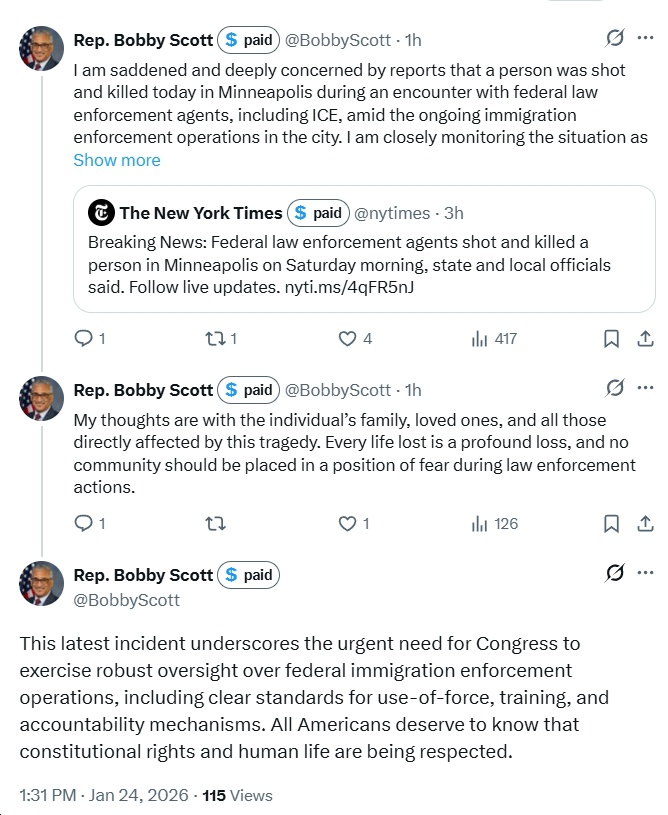
Task: Open The New York Times quoted profile
Action: [x=201, y=213]
